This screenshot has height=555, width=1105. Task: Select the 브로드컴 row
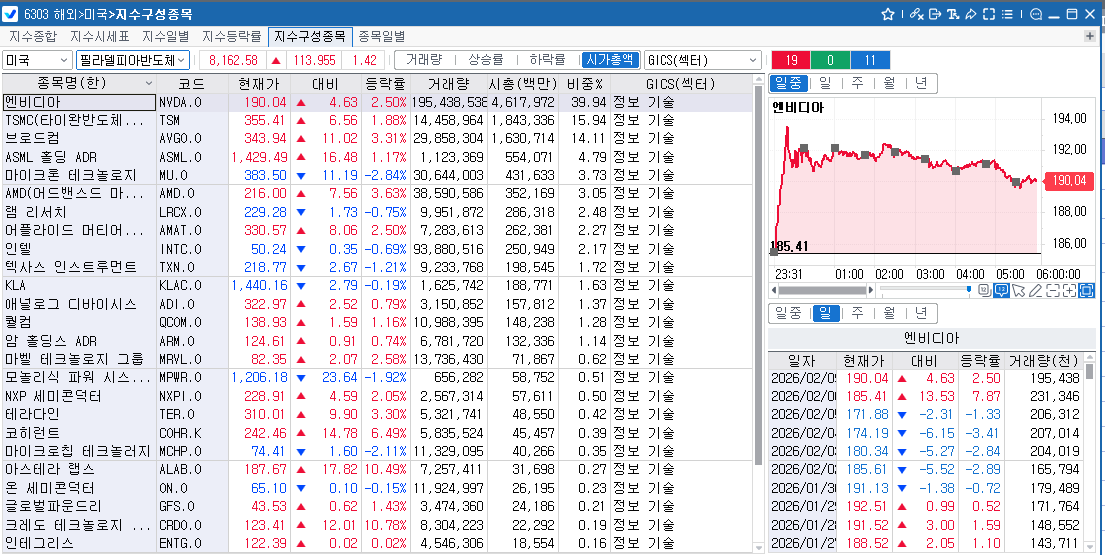(378, 139)
